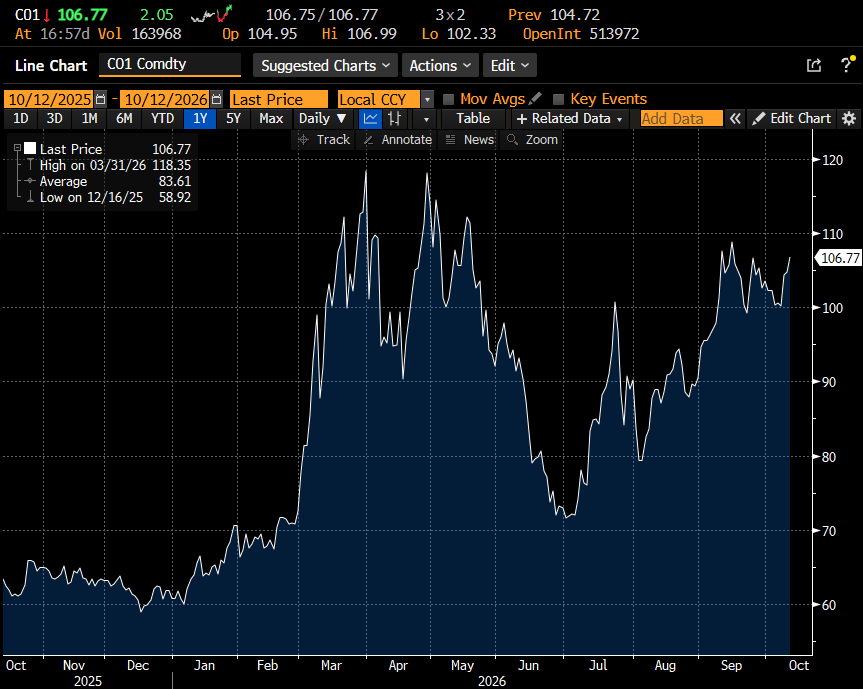Switch to the 5Y range tab

pyautogui.click(x=233, y=118)
